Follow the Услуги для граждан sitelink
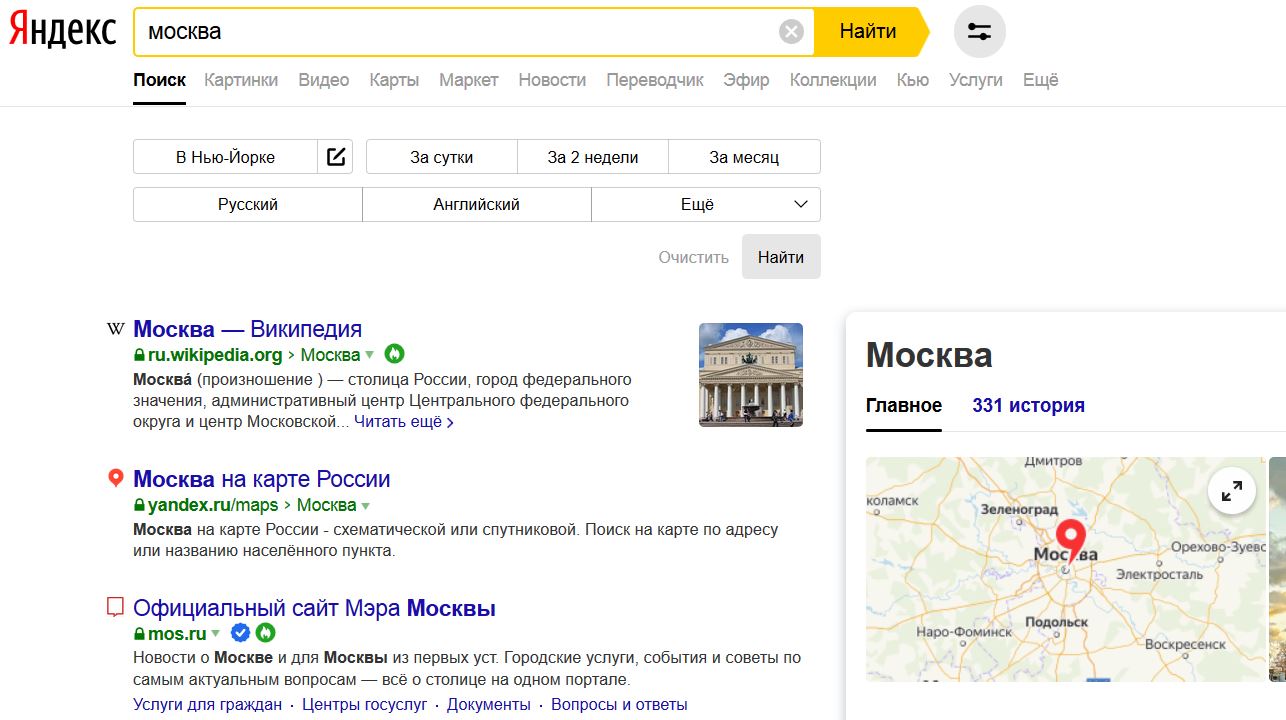1286x720 pixels. [x=208, y=705]
